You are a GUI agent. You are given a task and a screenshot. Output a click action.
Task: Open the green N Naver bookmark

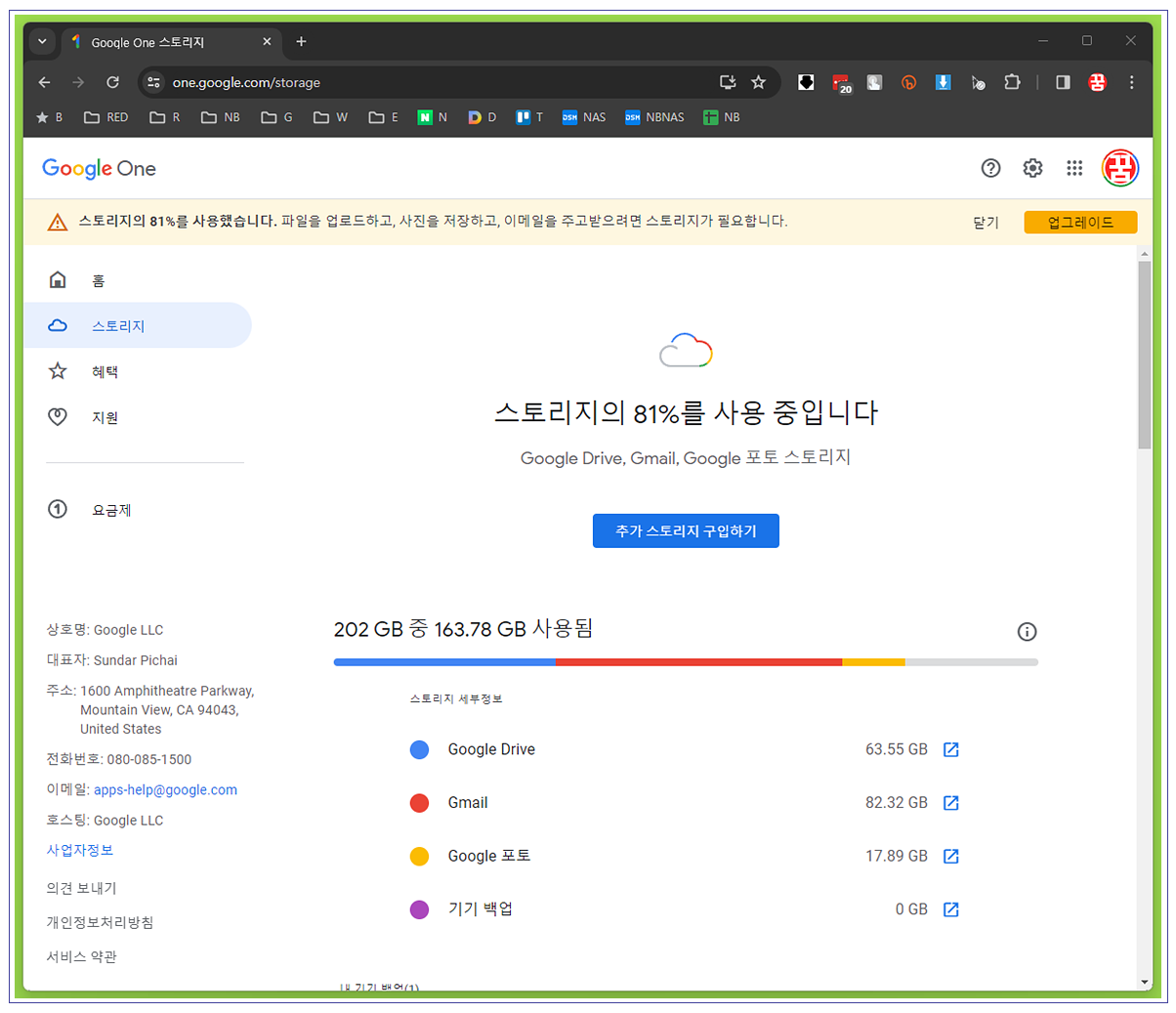point(433,117)
